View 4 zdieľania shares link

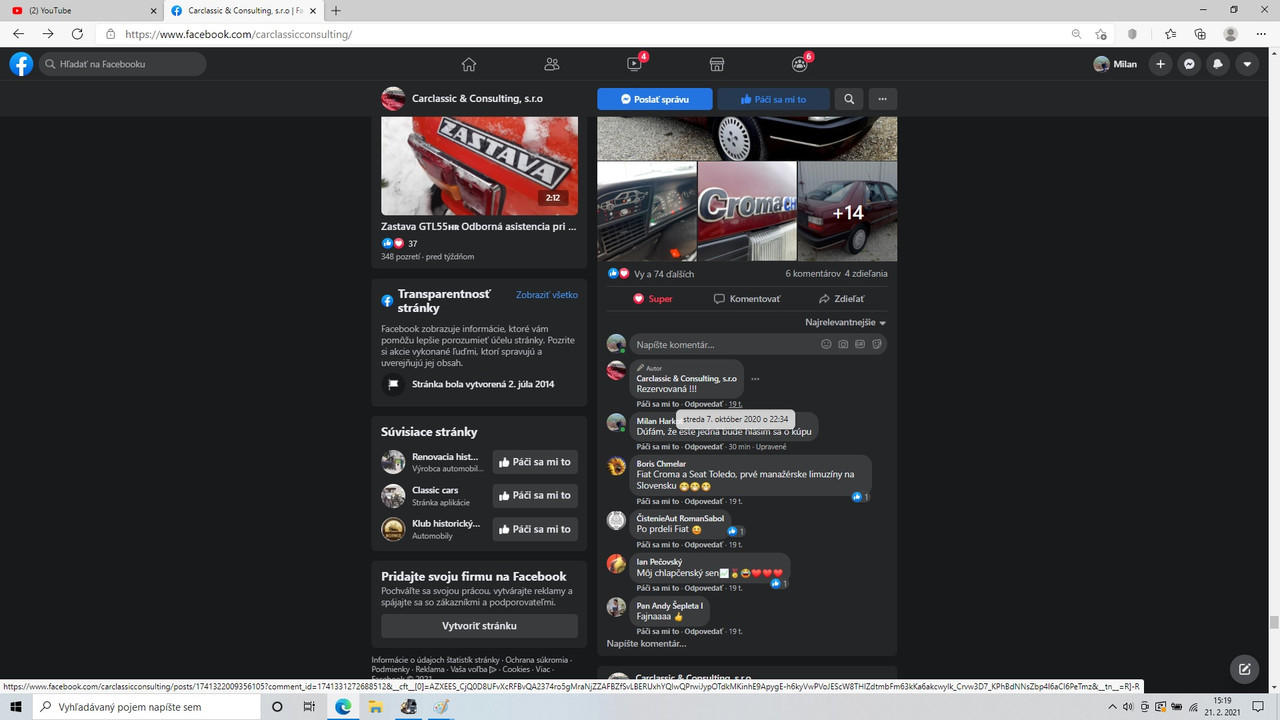[x=866, y=274]
